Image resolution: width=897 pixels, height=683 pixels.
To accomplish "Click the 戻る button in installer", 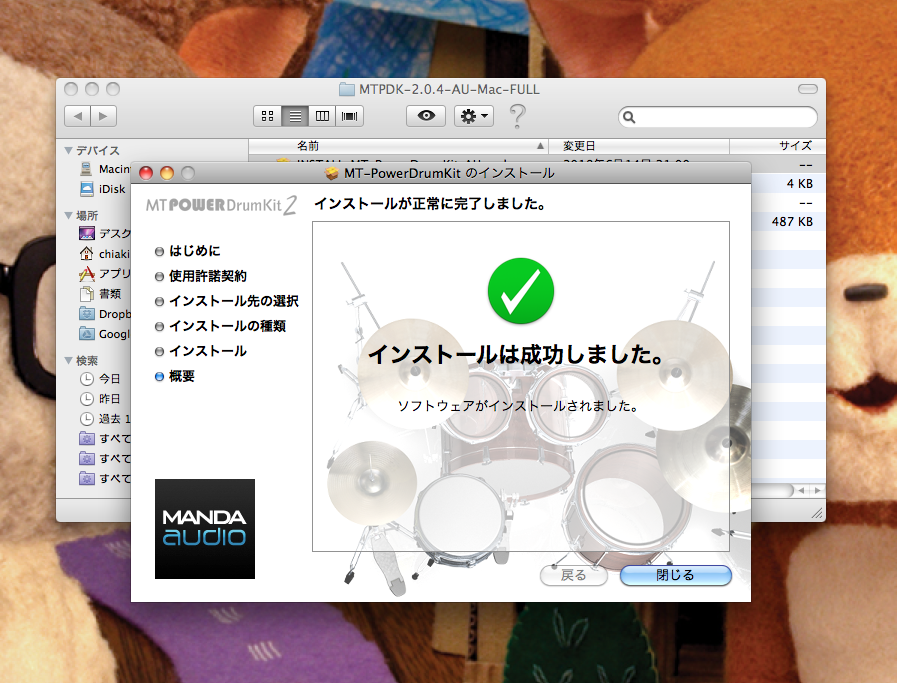I will coord(573,575).
